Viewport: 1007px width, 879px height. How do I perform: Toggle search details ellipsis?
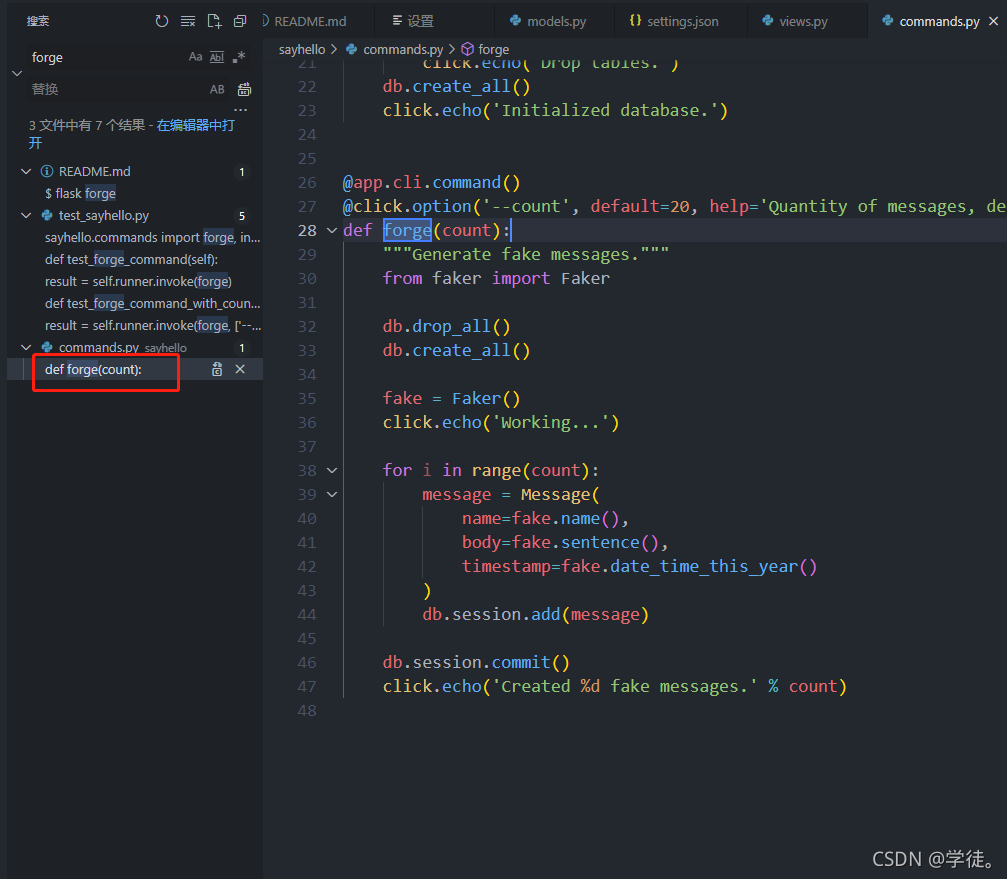pyautogui.click(x=241, y=110)
